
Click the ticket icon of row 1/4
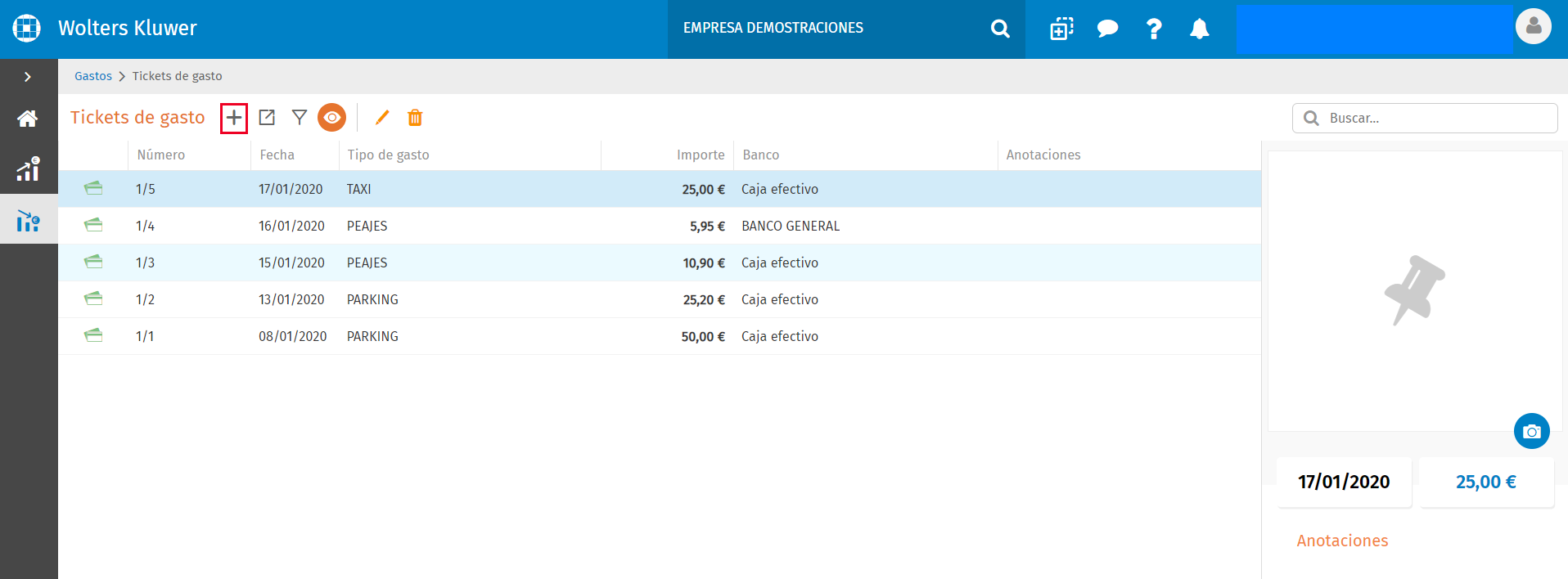click(x=93, y=226)
